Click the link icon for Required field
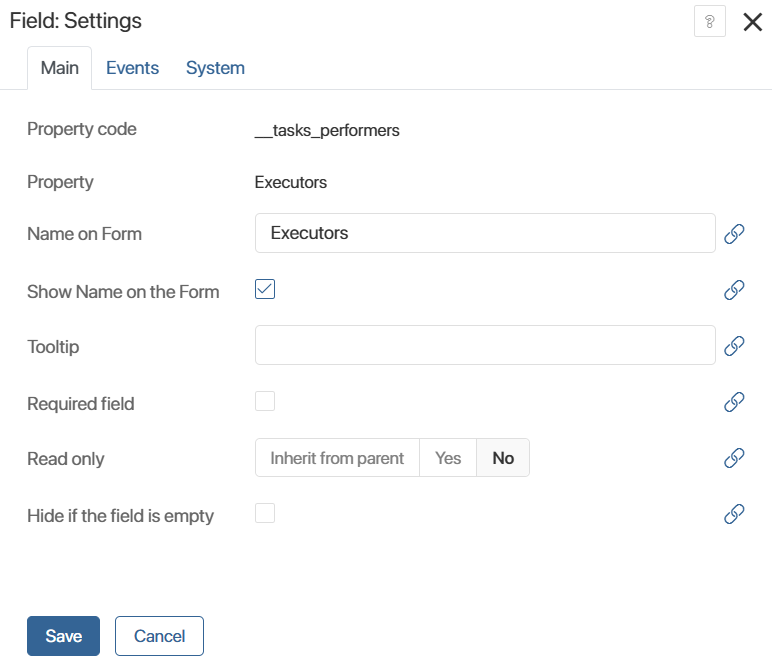772x663 pixels. [734, 402]
